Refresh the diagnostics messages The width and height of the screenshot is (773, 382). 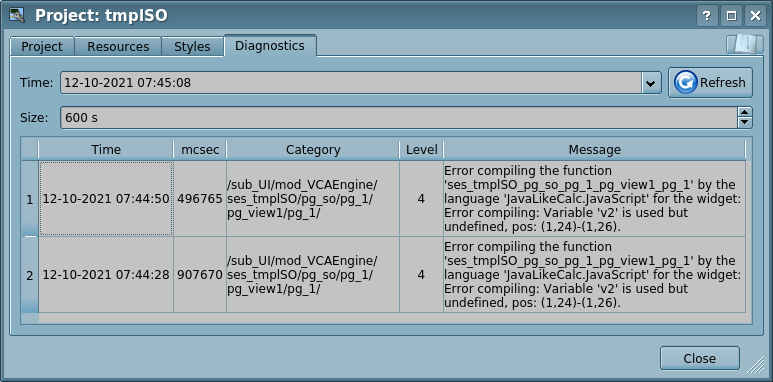coord(710,83)
